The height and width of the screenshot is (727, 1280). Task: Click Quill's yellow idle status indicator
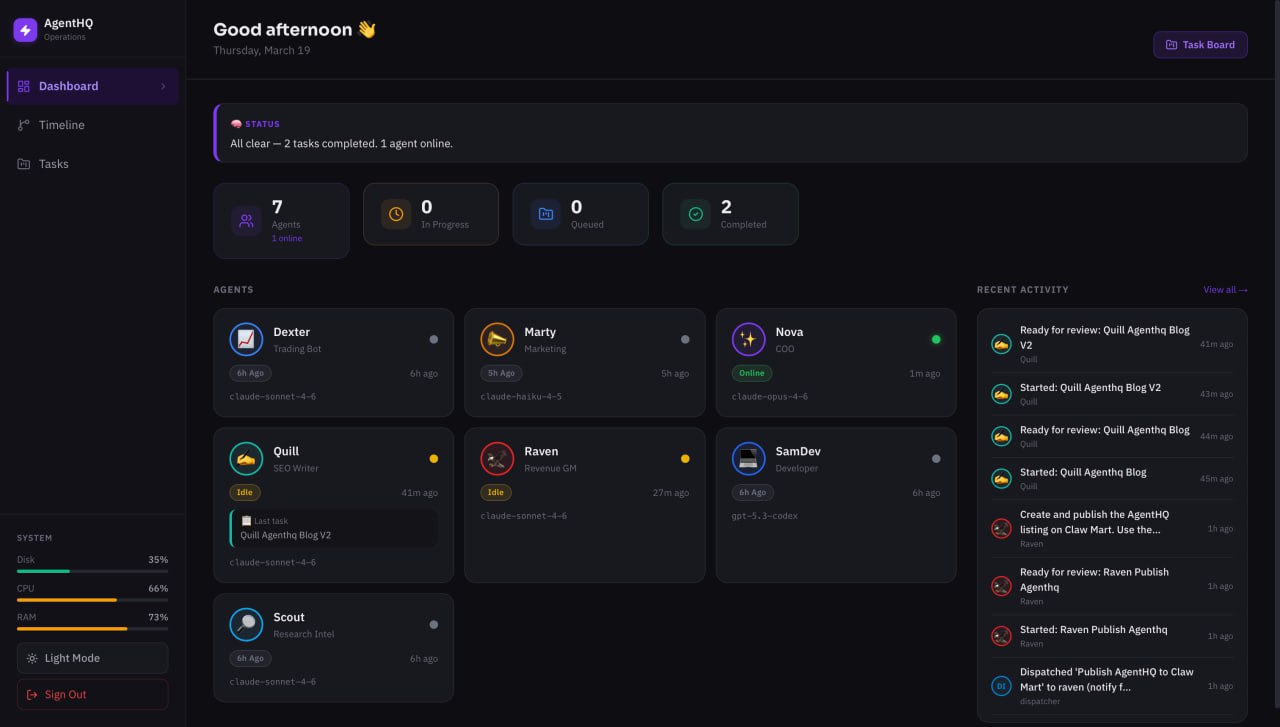tap(433, 458)
